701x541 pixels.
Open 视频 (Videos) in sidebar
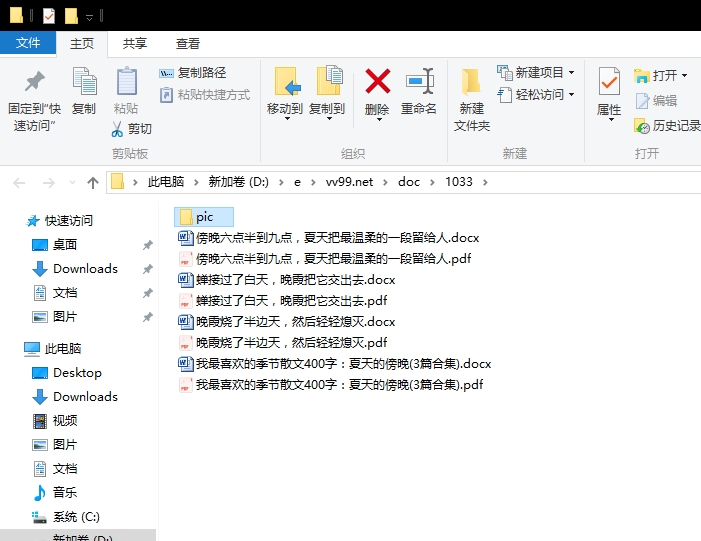55,420
